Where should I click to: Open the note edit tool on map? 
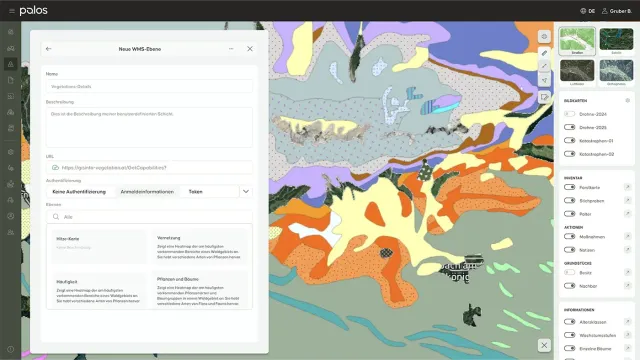click(x=544, y=97)
